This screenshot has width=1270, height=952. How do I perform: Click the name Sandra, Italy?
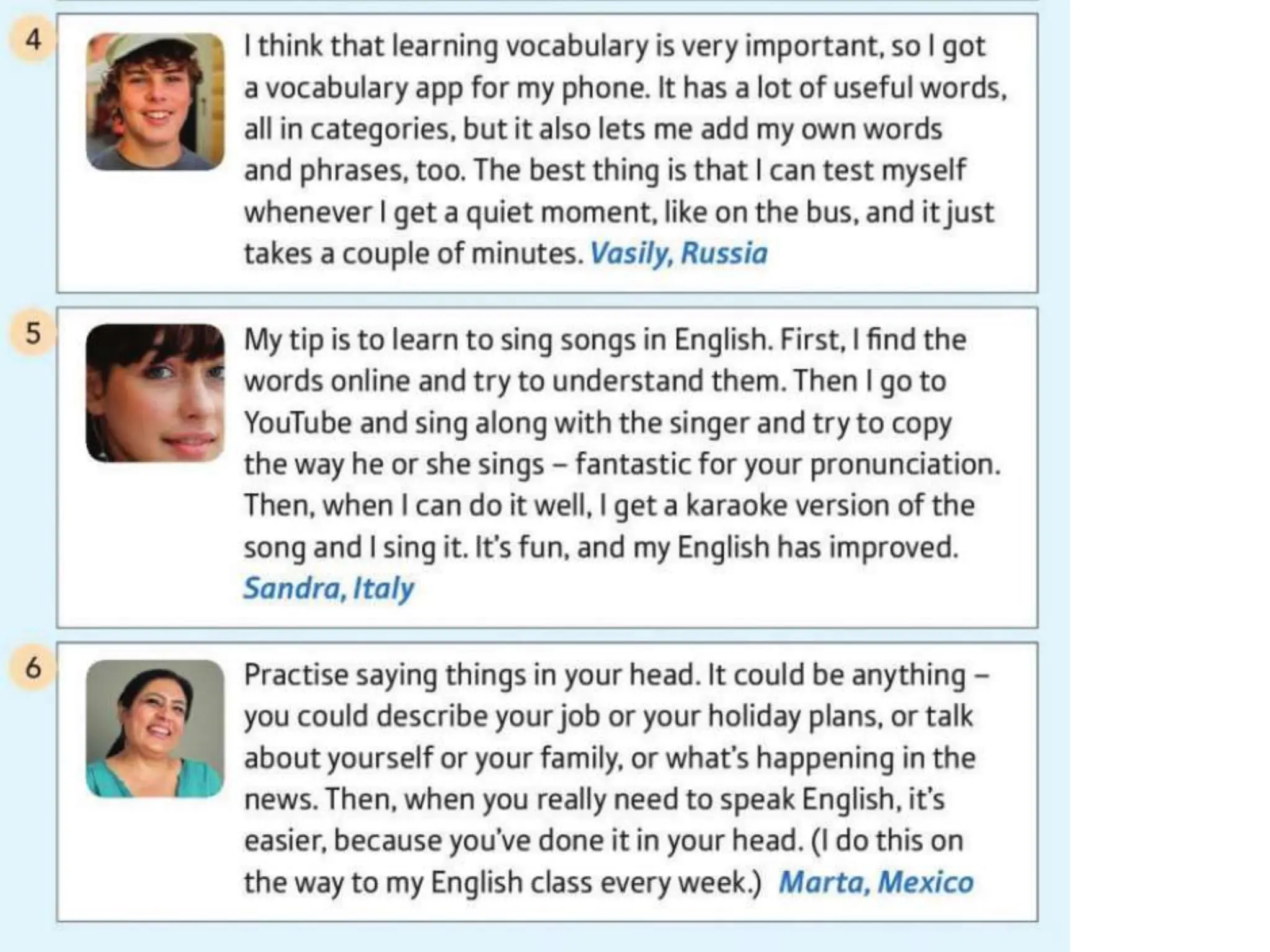point(329,589)
